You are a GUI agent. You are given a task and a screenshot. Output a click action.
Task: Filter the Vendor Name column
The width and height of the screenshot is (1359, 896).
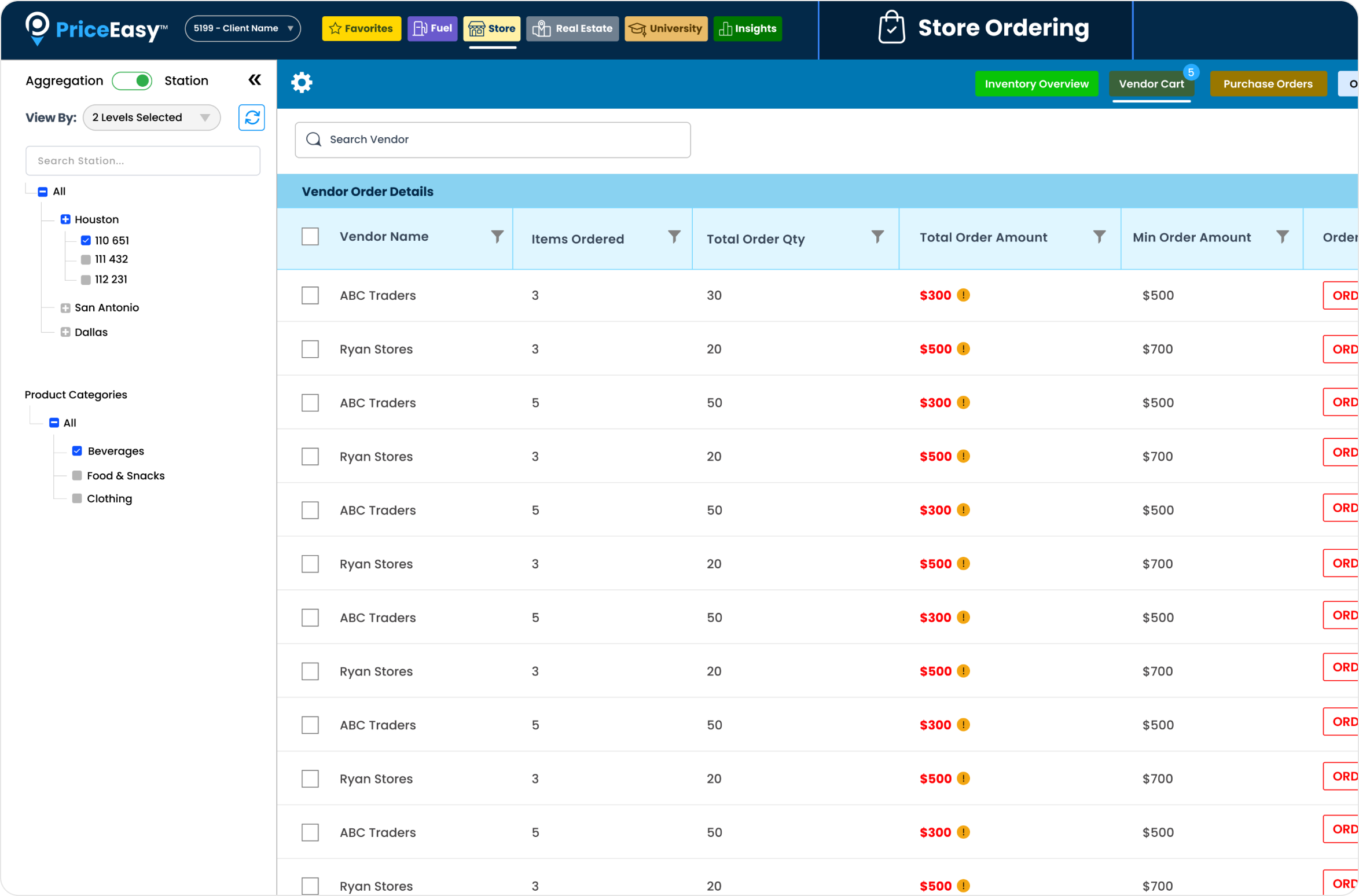497,237
